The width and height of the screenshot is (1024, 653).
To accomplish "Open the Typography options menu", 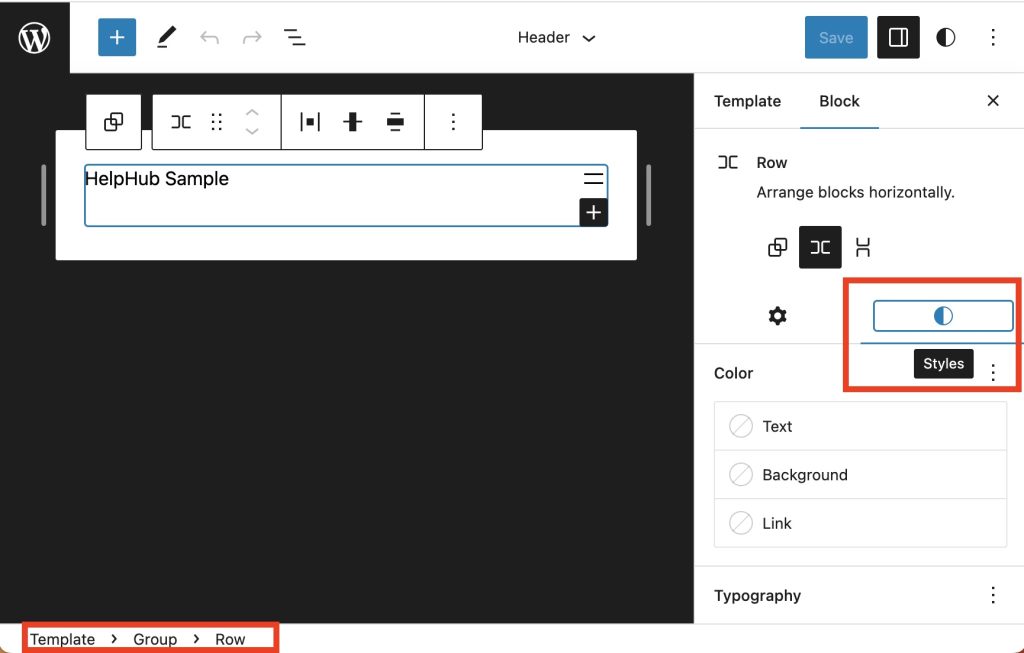I will point(993,595).
